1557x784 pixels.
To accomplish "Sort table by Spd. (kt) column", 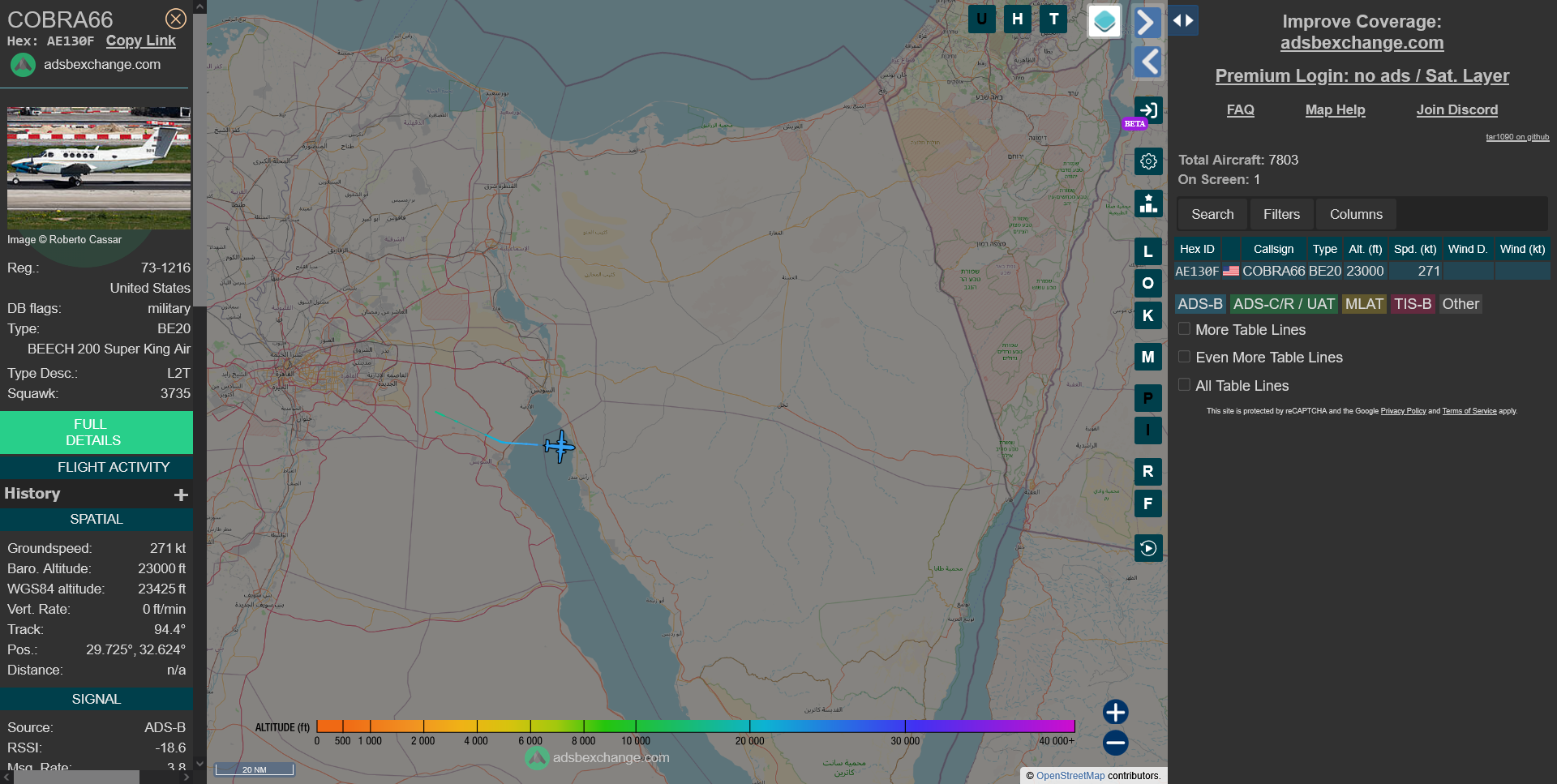I will (1415, 249).
